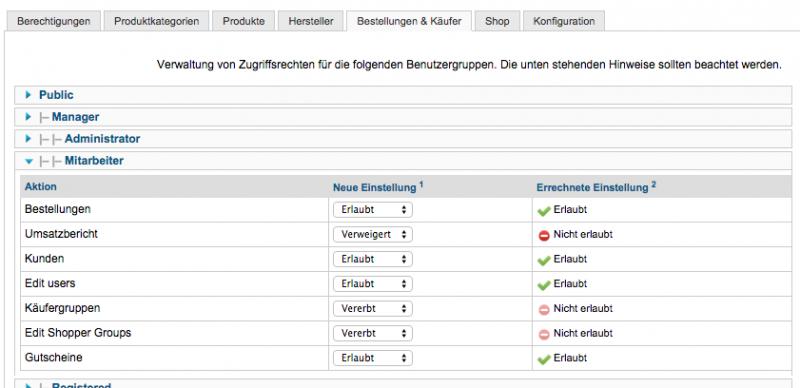This screenshot has width=800, height=388.
Task: Click the Umsatzbericht action label
Action: coord(61,234)
